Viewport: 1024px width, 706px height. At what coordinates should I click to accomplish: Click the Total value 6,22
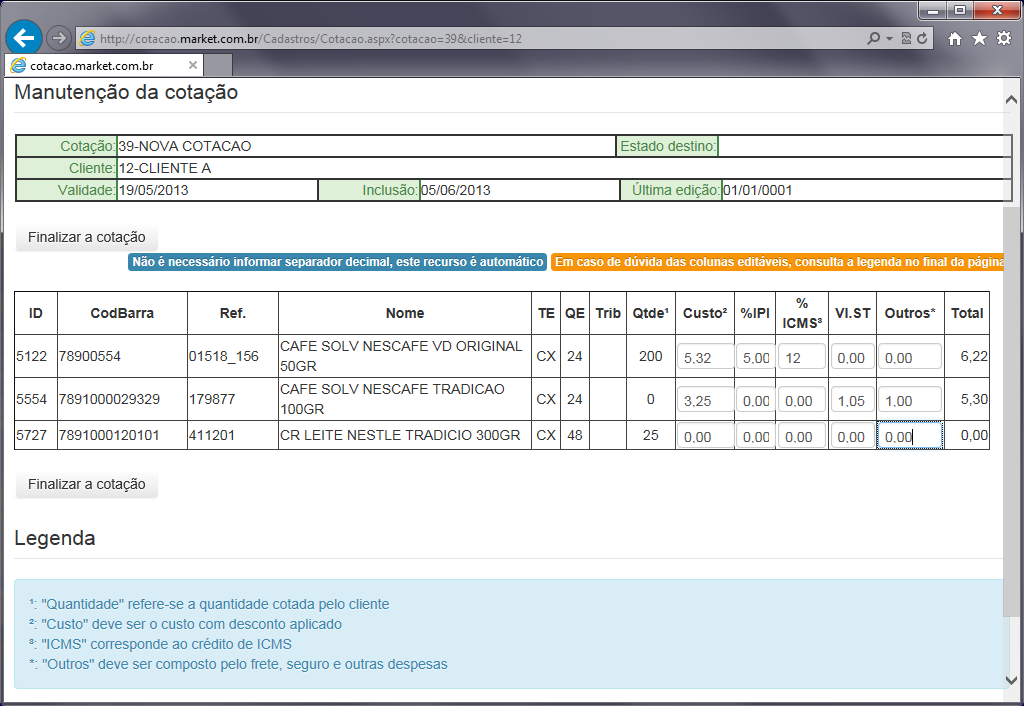[x=974, y=356]
